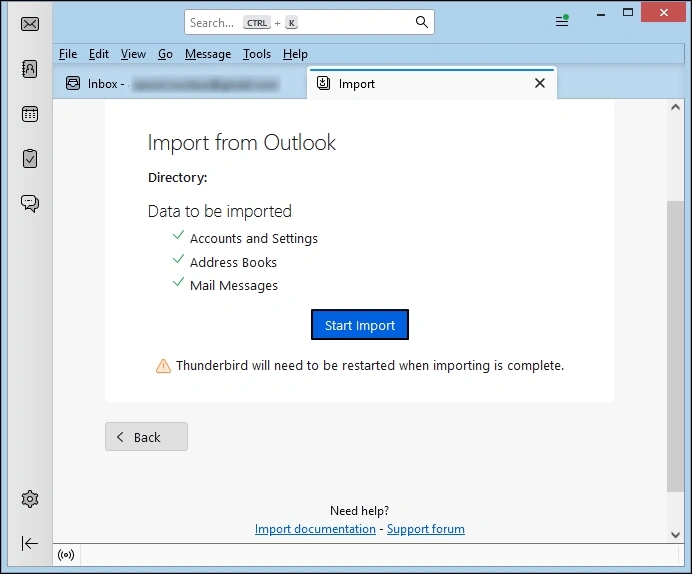Viewport: 692px width, 574px height.
Task: Open the Tasks space icon
Action: [30, 158]
